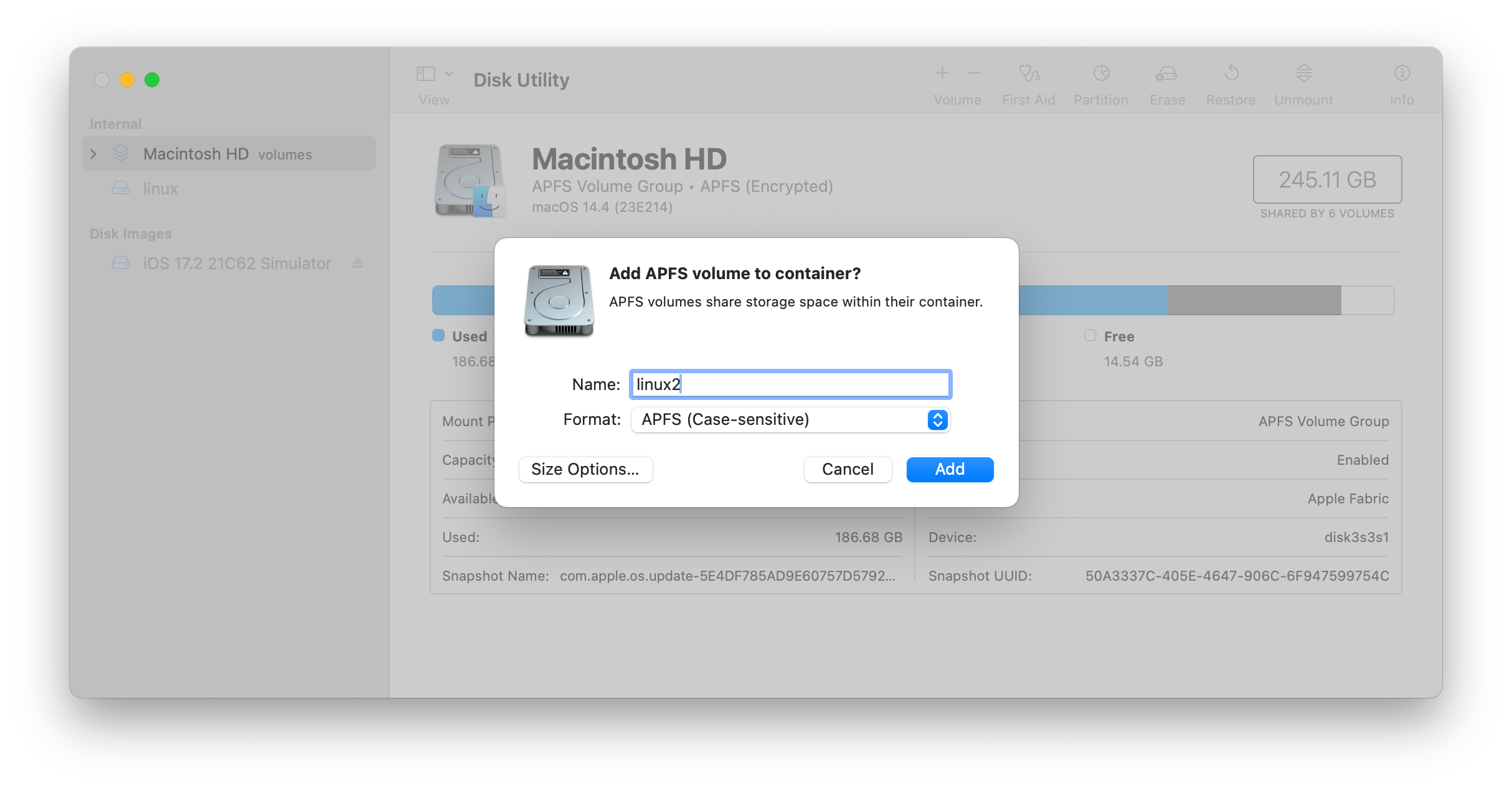
Task: Click the sidebar View toggle icon
Action: (x=426, y=74)
